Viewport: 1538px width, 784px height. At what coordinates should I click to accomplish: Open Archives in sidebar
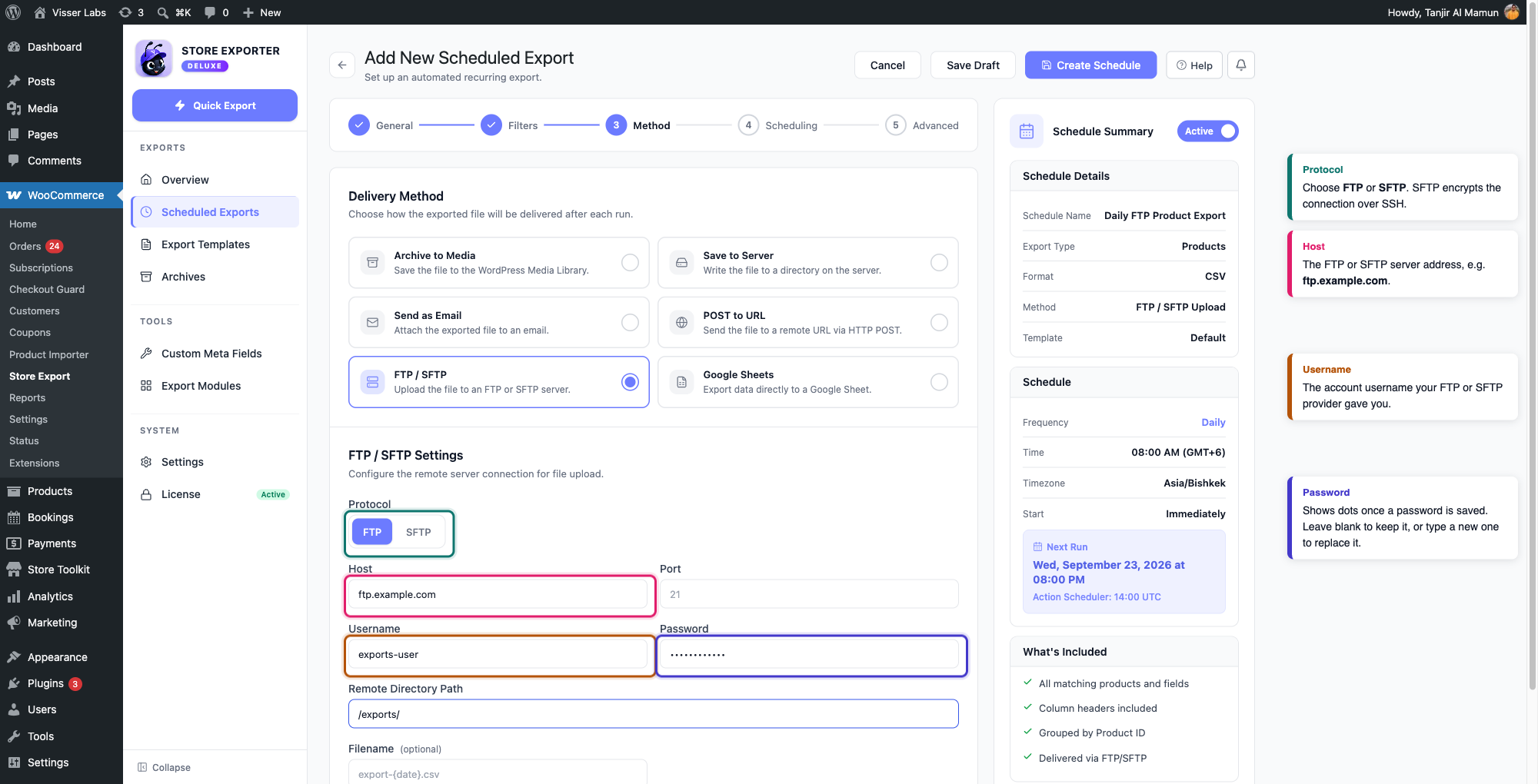click(215, 277)
